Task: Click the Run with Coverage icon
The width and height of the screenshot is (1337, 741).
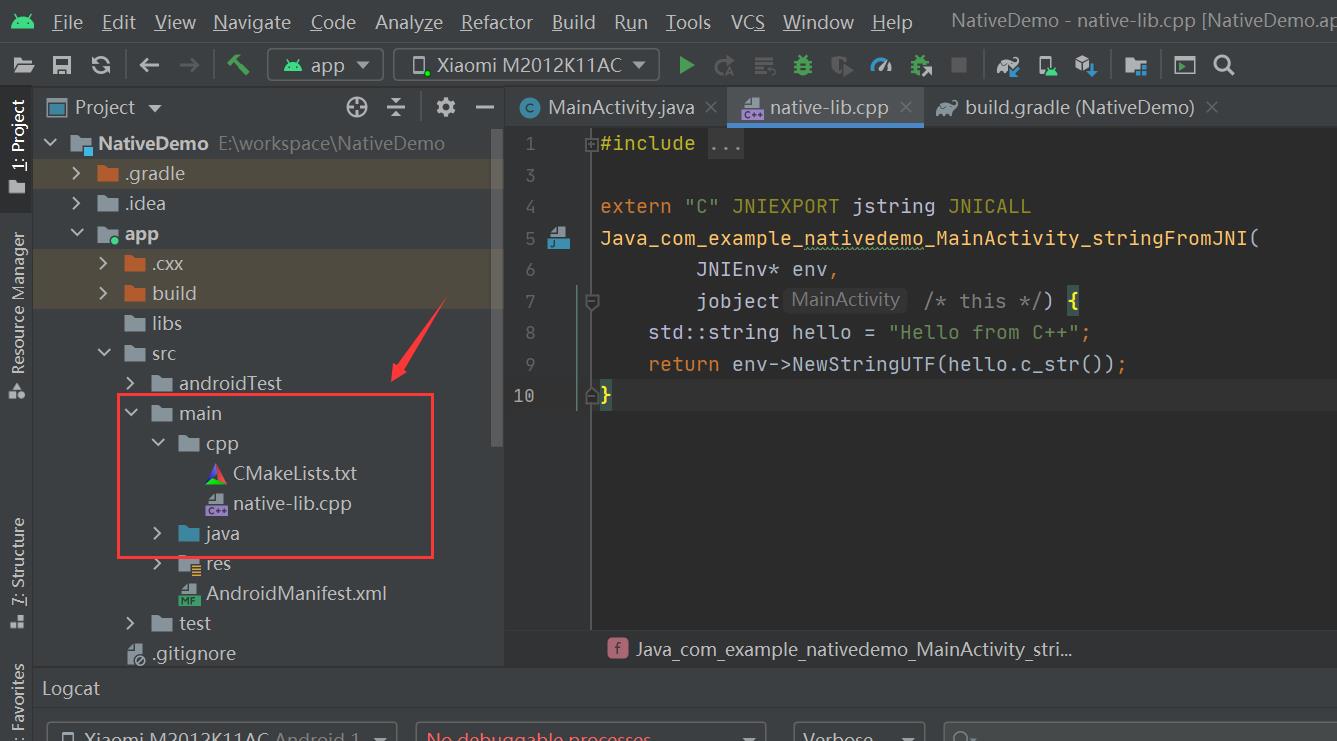Action: [841, 66]
